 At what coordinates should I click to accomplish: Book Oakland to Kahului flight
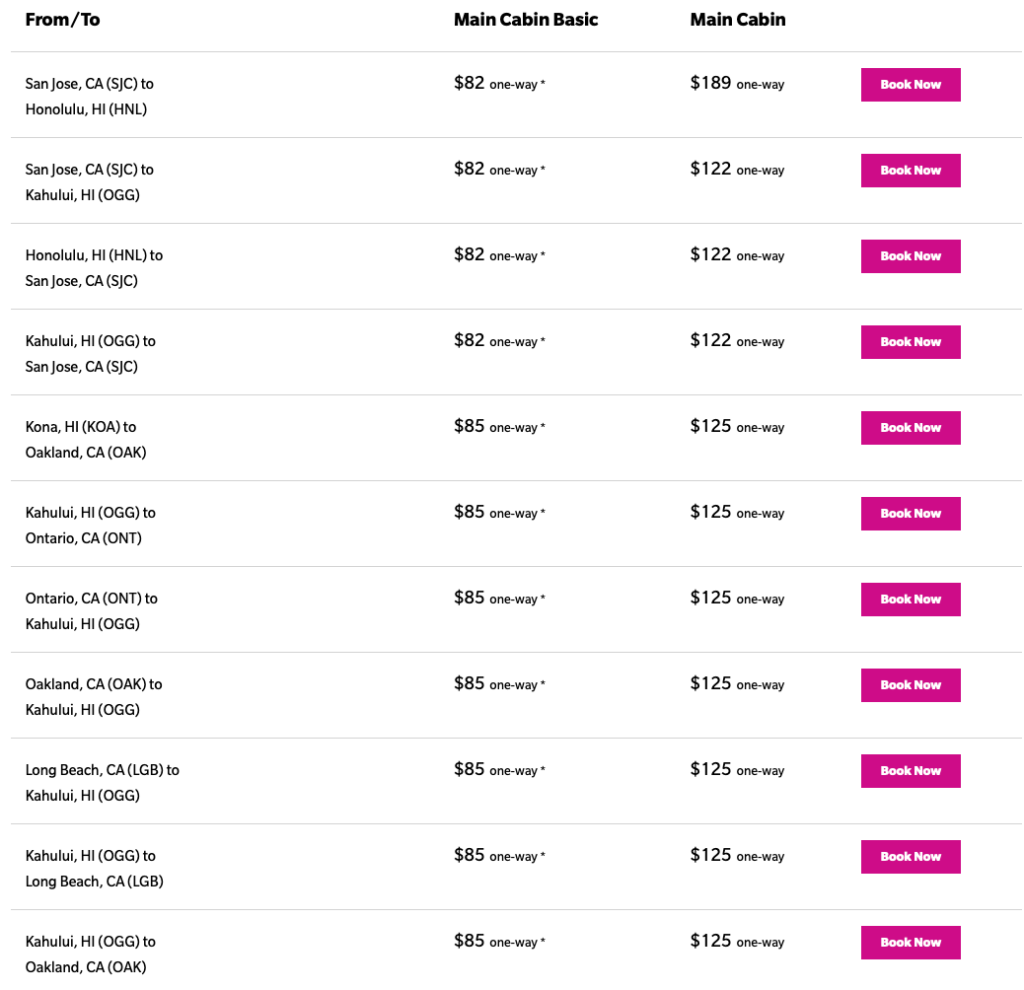(x=910, y=686)
